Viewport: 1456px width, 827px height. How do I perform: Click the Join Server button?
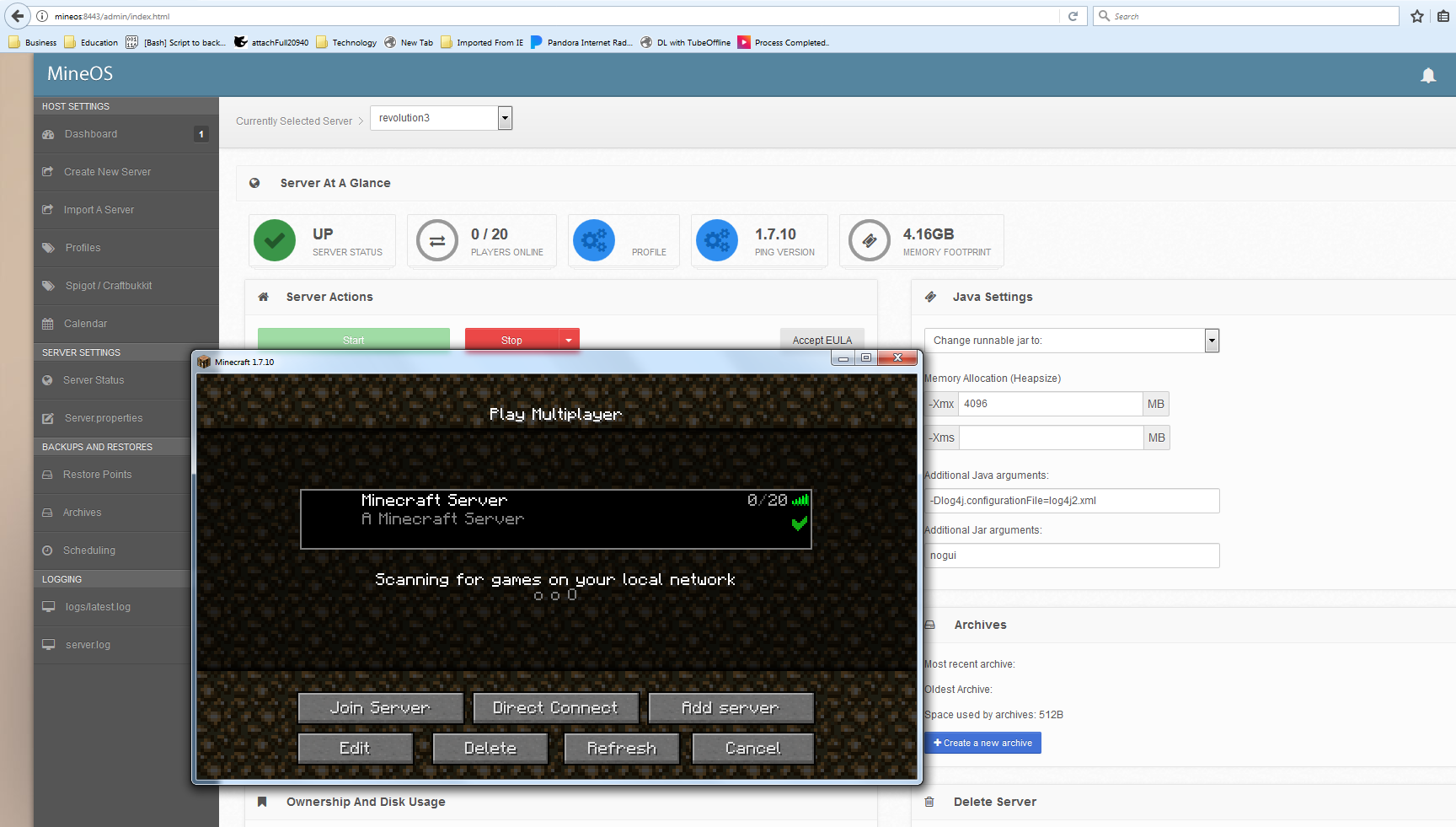(x=381, y=708)
